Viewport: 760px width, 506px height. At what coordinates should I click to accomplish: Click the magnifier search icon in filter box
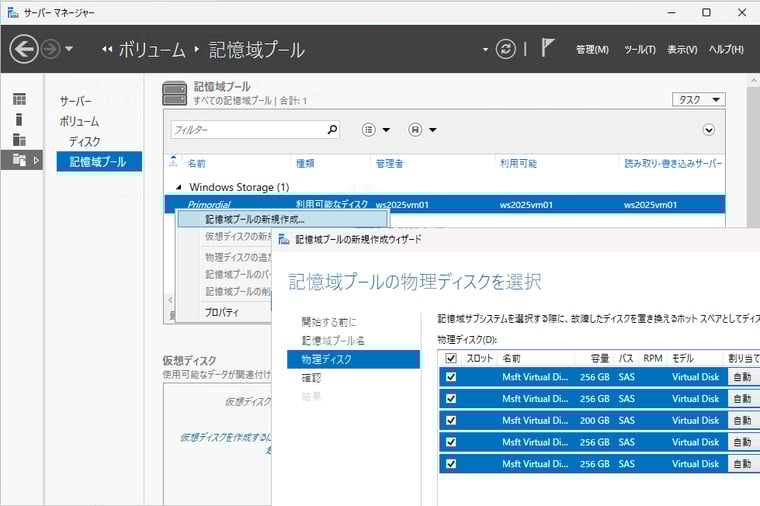(x=332, y=130)
